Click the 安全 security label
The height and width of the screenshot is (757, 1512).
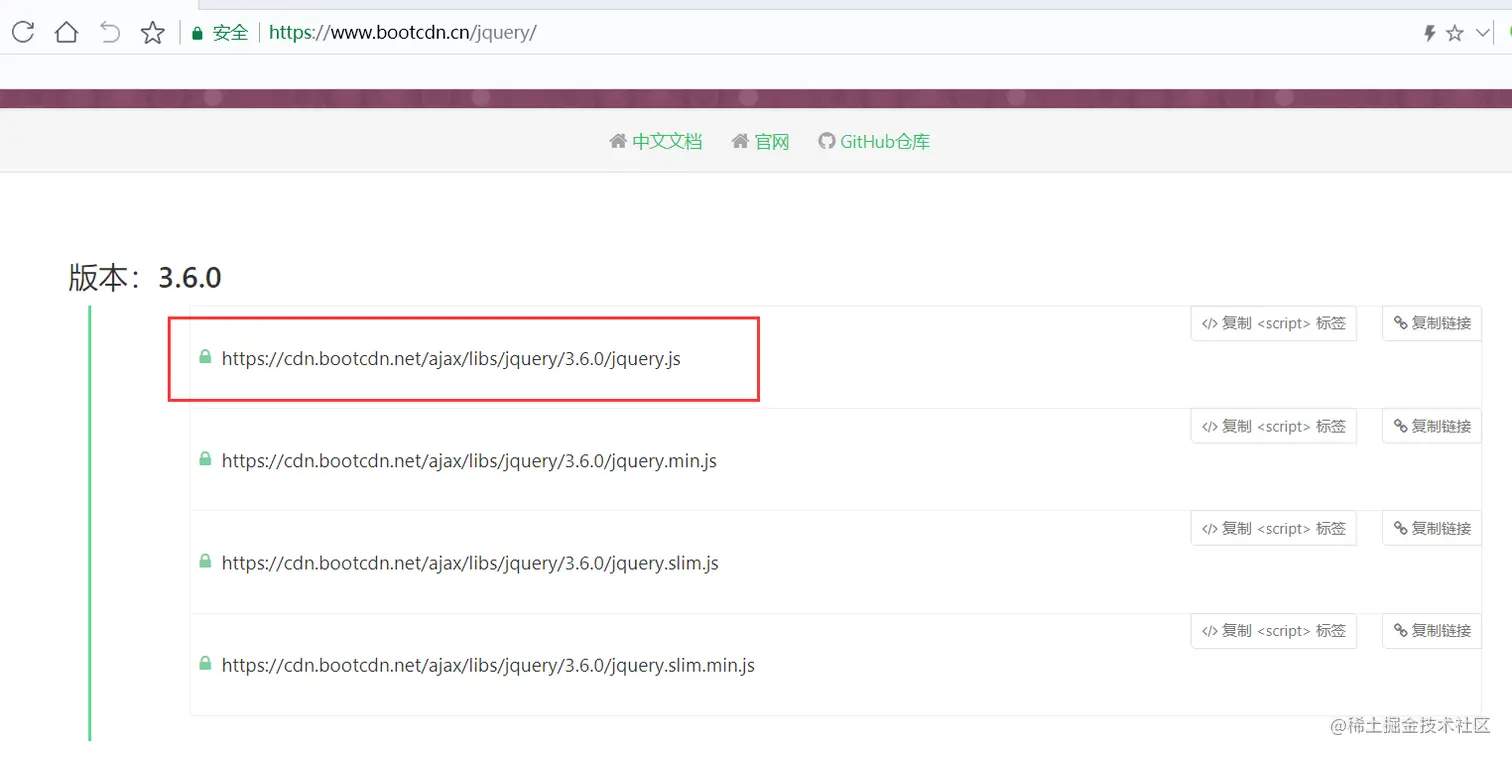[x=231, y=33]
